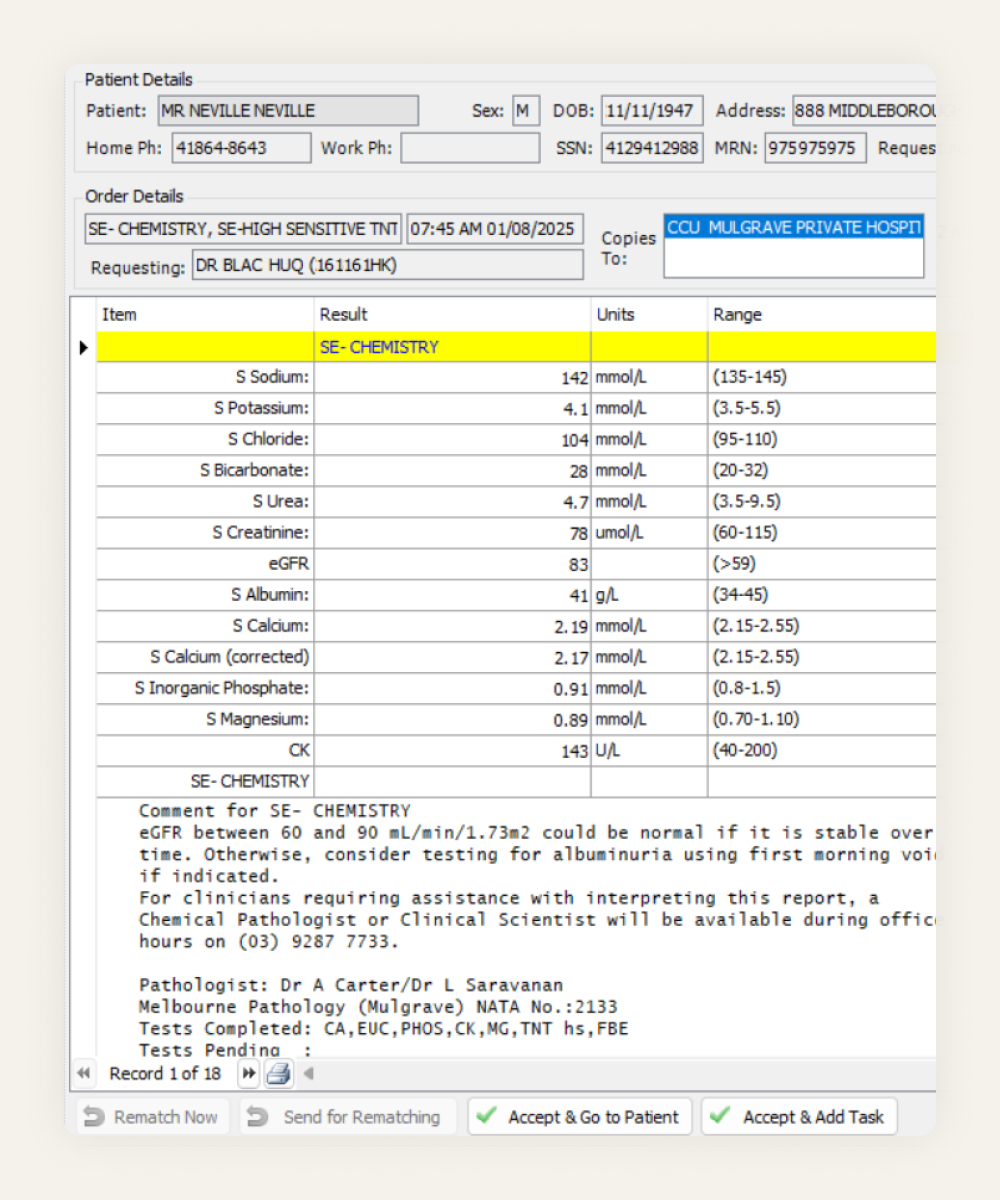Go to previous record using rewind arrows
1000x1200 pixels.
(84, 1073)
